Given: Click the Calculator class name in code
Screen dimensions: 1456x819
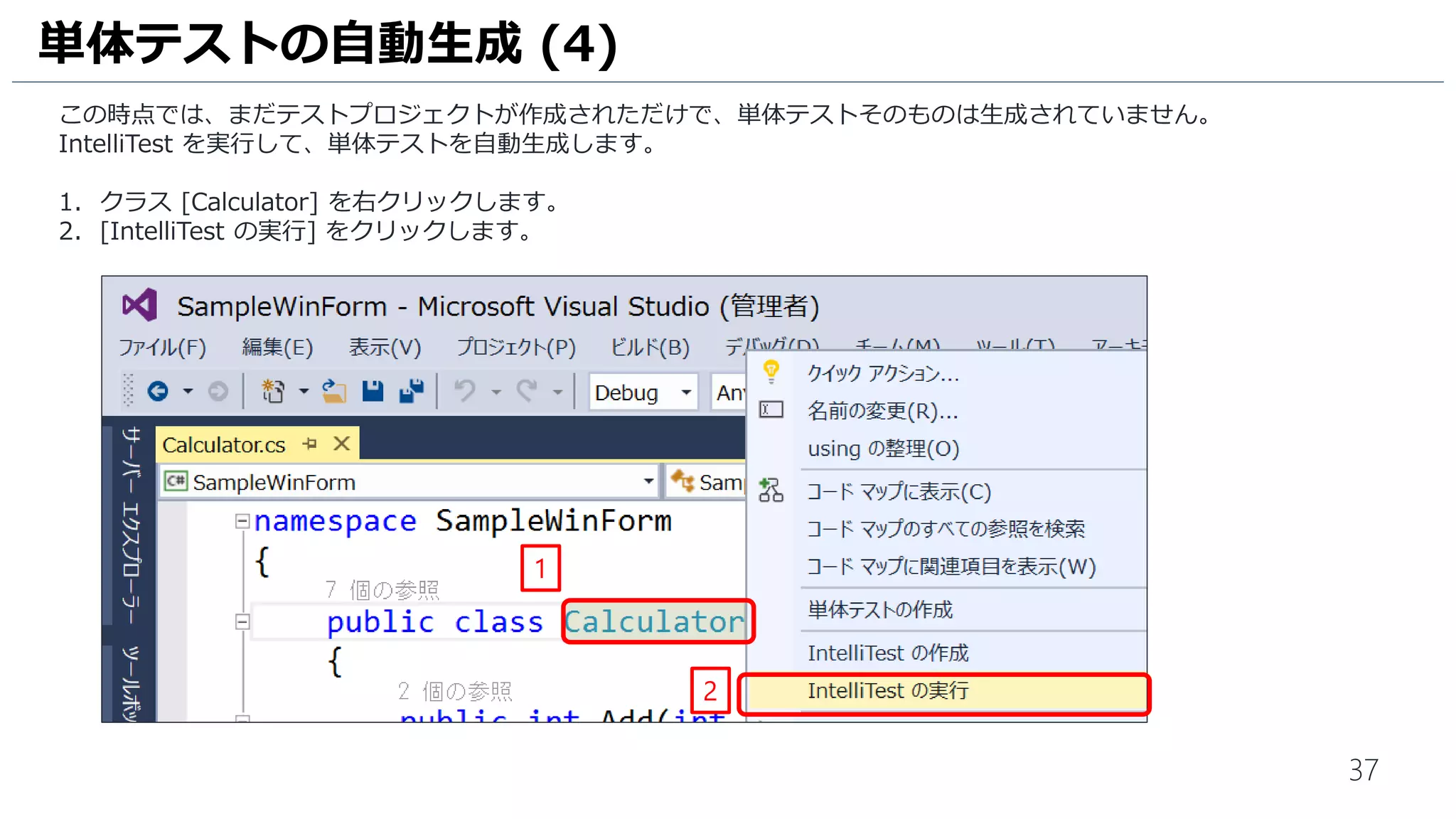Looking at the screenshot, I should click(654, 621).
